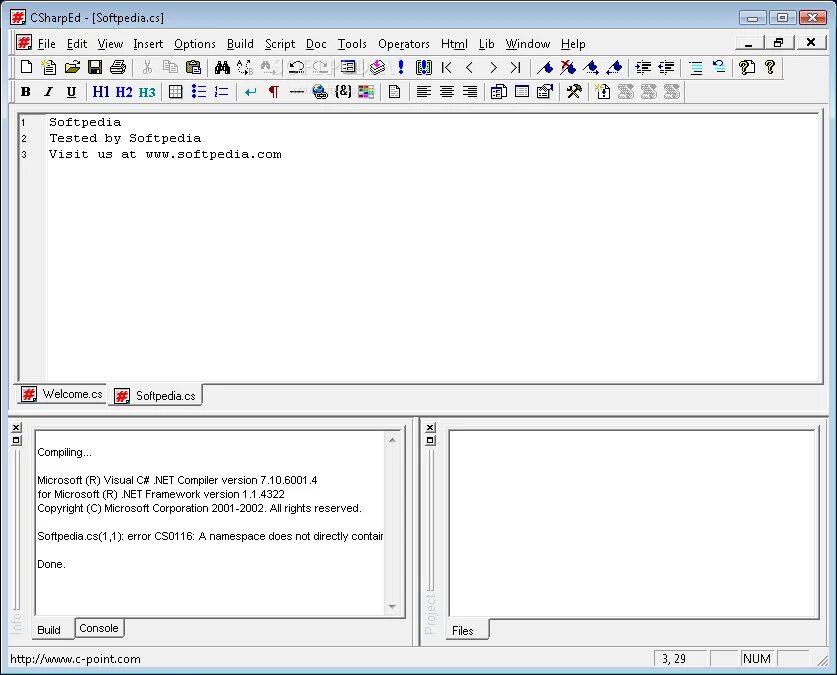Open the Insert menu
837x675 pixels.
point(148,44)
